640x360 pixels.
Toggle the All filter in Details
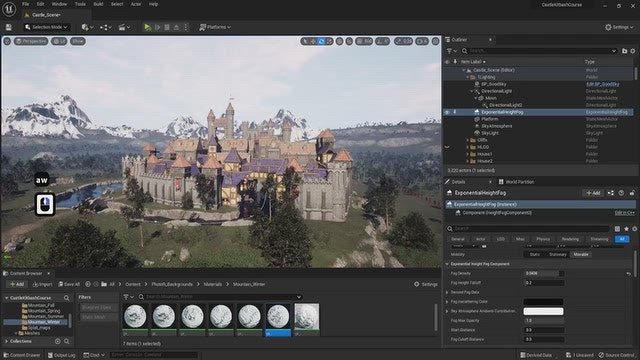pyautogui.click(x=622, y=239)
